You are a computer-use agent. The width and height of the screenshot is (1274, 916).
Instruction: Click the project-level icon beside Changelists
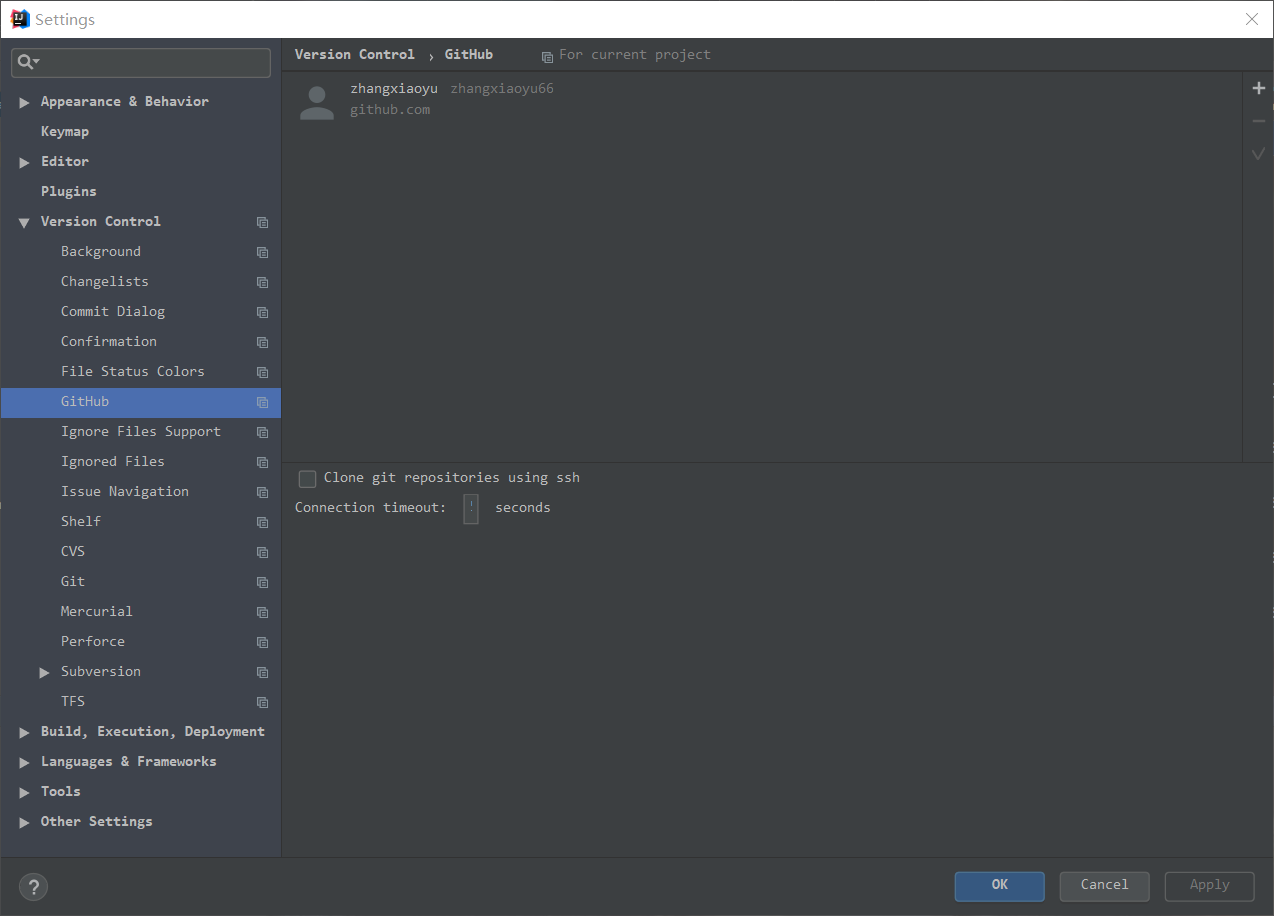pos(262,283)
